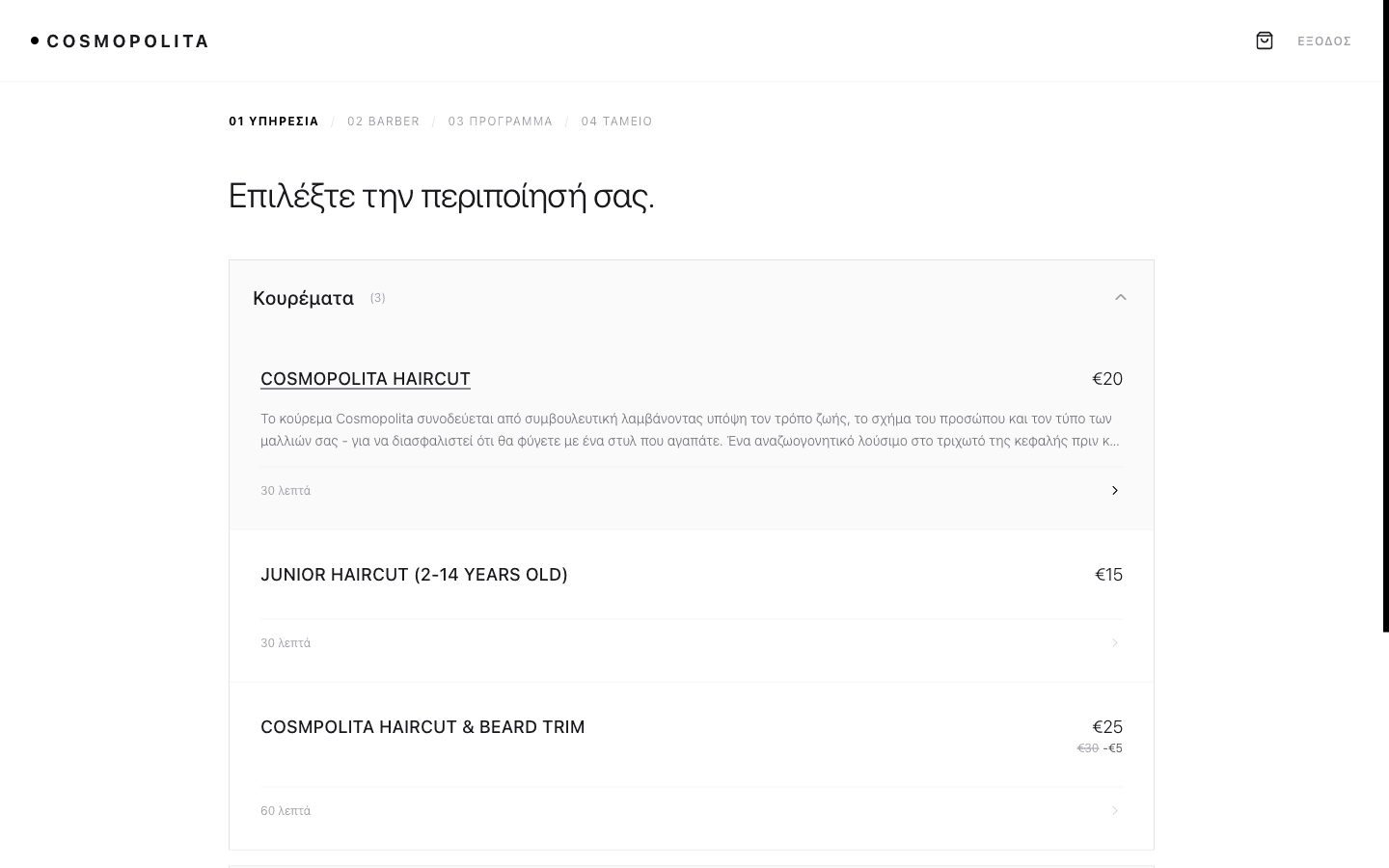Viewport: 1389px width, 868px height.
Task: Select COSMPOLITA HAIRCUT & BEARD TRIM
Action: 422,727
